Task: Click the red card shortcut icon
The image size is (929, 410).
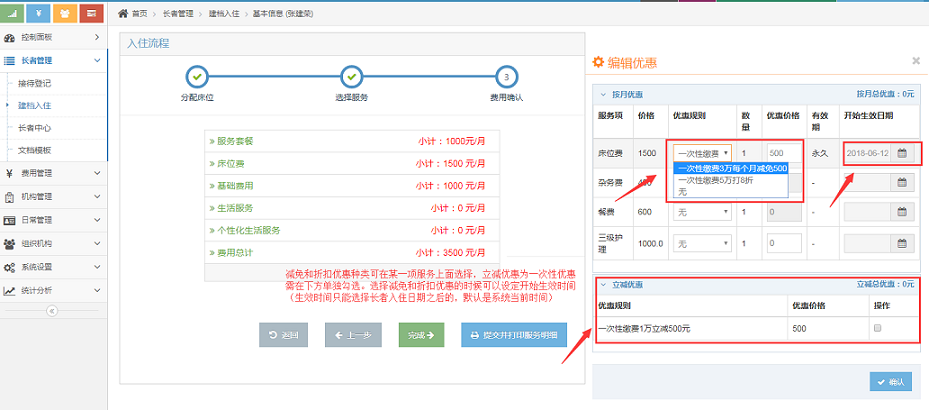Action: [92, 13]
